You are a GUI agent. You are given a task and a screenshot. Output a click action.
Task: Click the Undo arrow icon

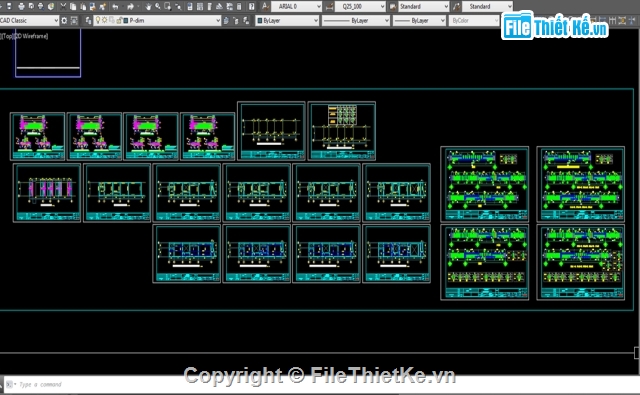pos(115,7)
